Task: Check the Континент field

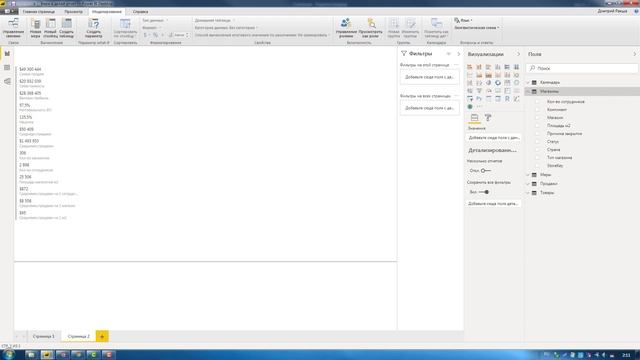Action: (x=537, y=110)
